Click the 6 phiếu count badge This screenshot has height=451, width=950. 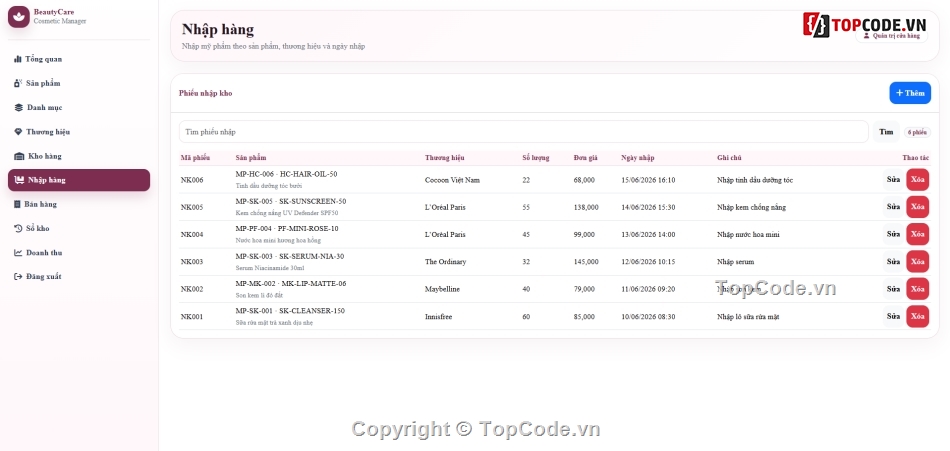(917, 132)
